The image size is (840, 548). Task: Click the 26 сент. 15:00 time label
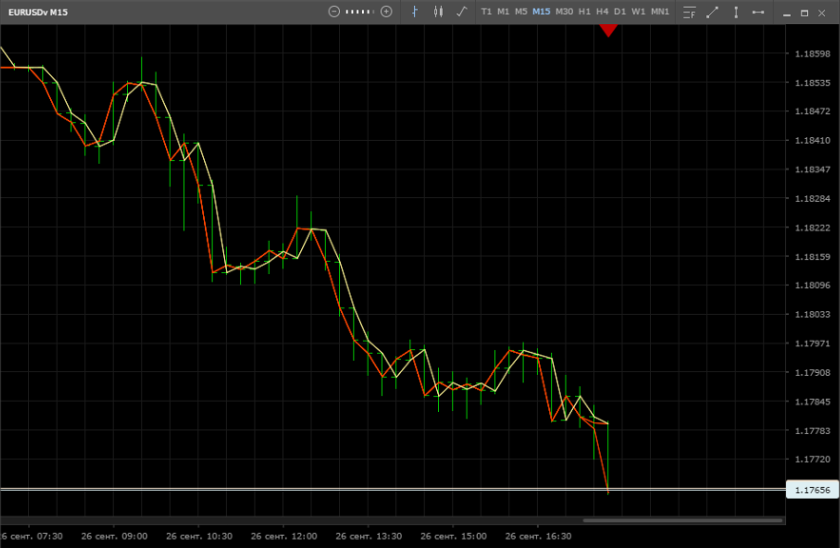454,536
